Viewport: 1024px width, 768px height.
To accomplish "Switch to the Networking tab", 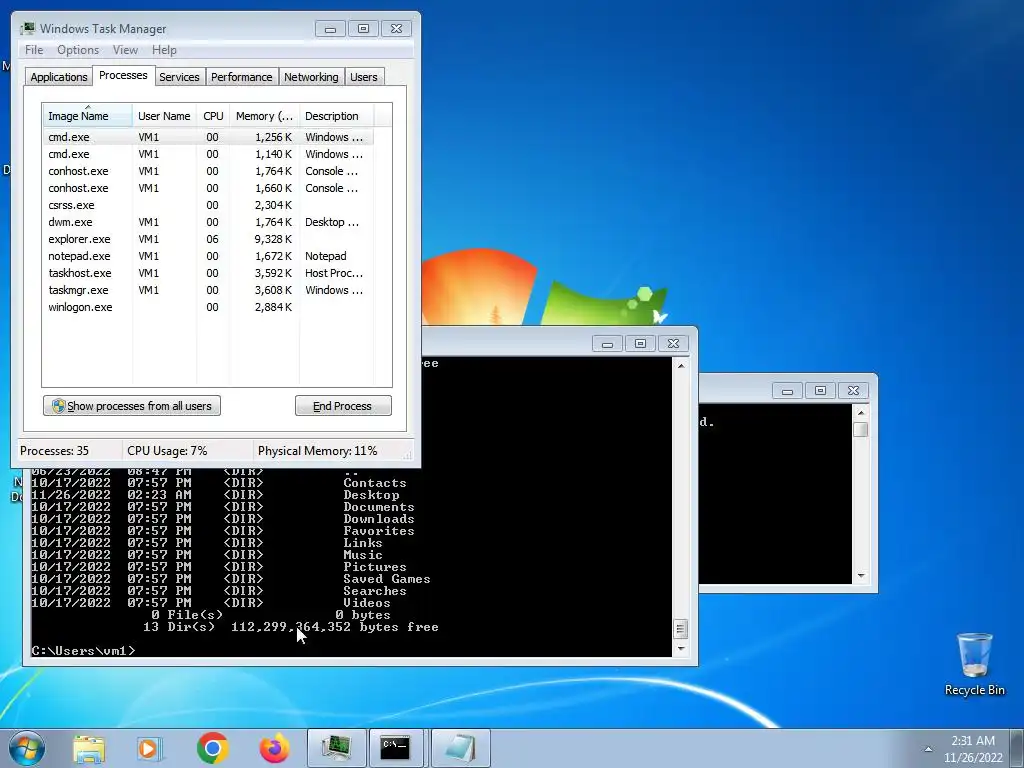I will click(x=311, y=77).
